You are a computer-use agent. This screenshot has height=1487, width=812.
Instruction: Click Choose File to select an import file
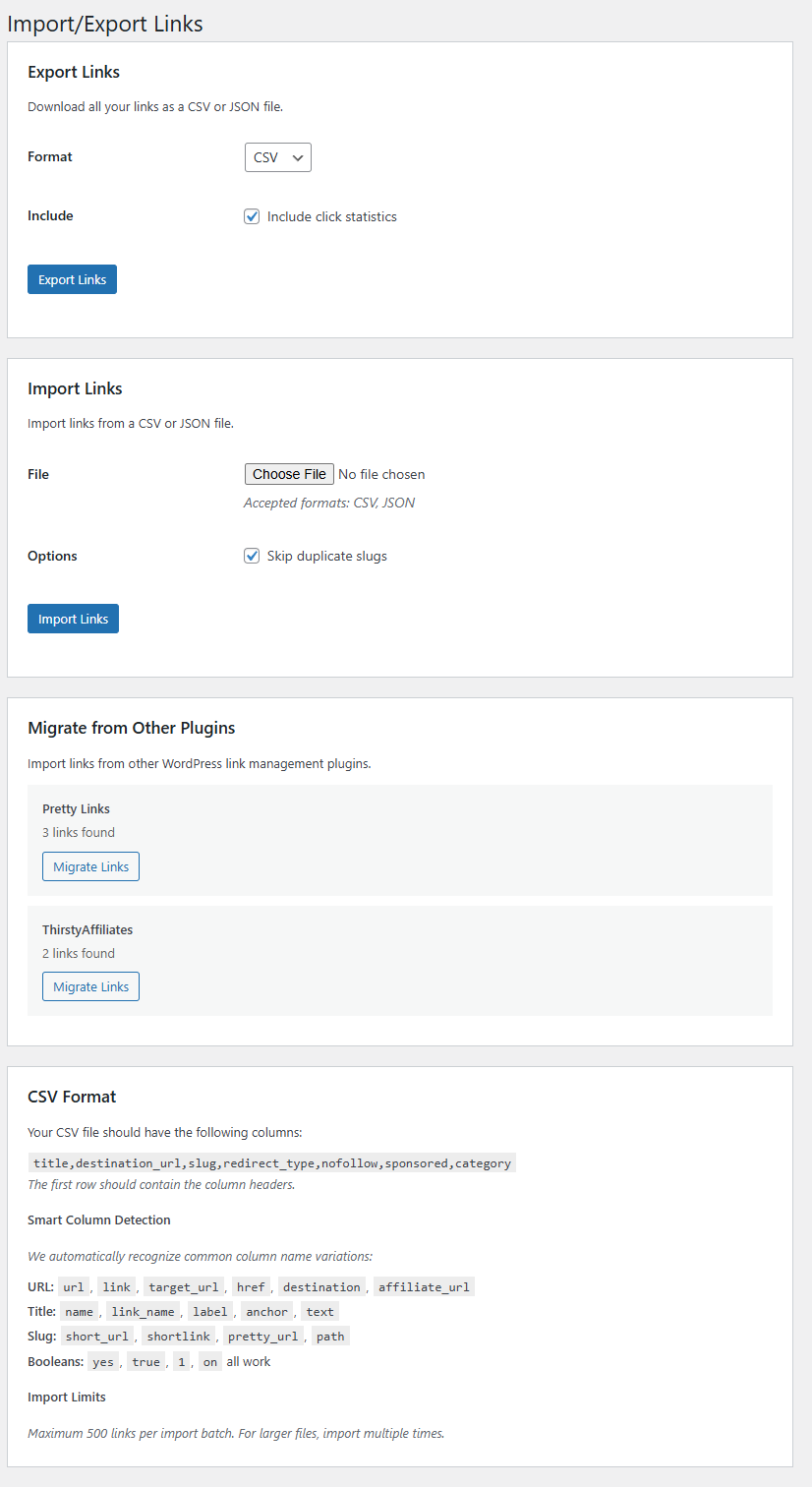(x=289, y=473)
